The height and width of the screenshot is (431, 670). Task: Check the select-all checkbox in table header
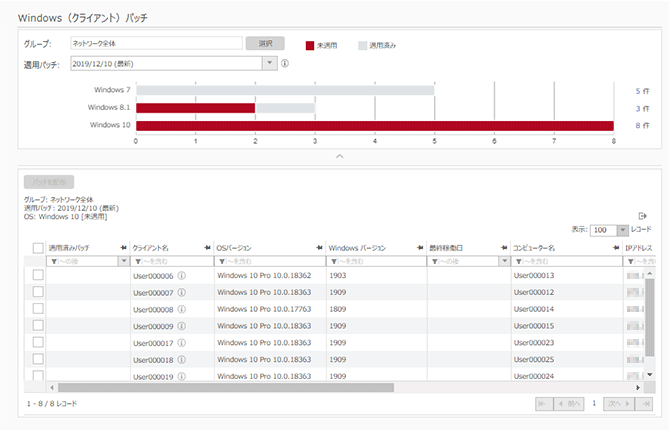(x=38, y=247)
